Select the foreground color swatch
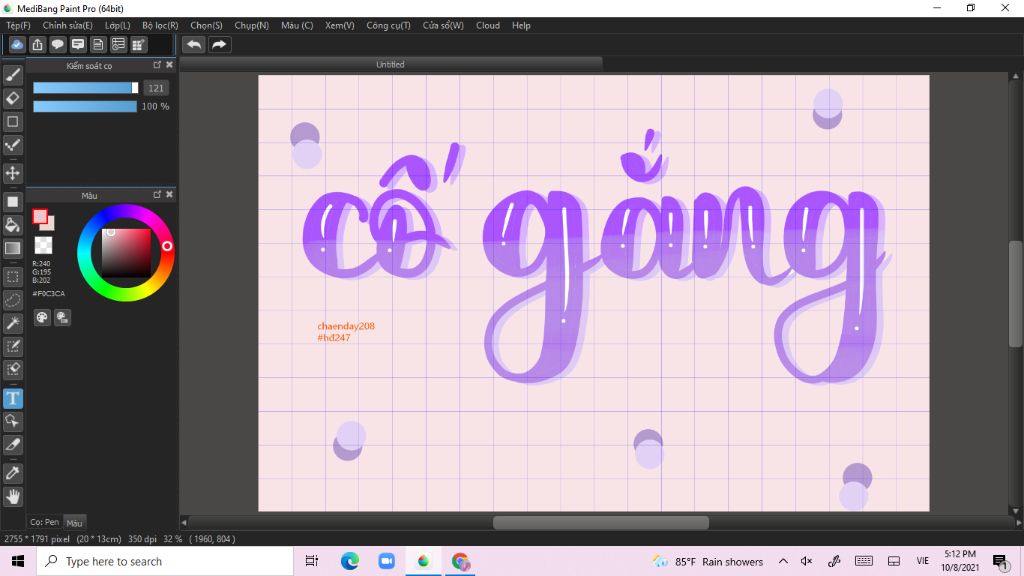The height and width of the screenshot is (576, 1024). (40, 217)
